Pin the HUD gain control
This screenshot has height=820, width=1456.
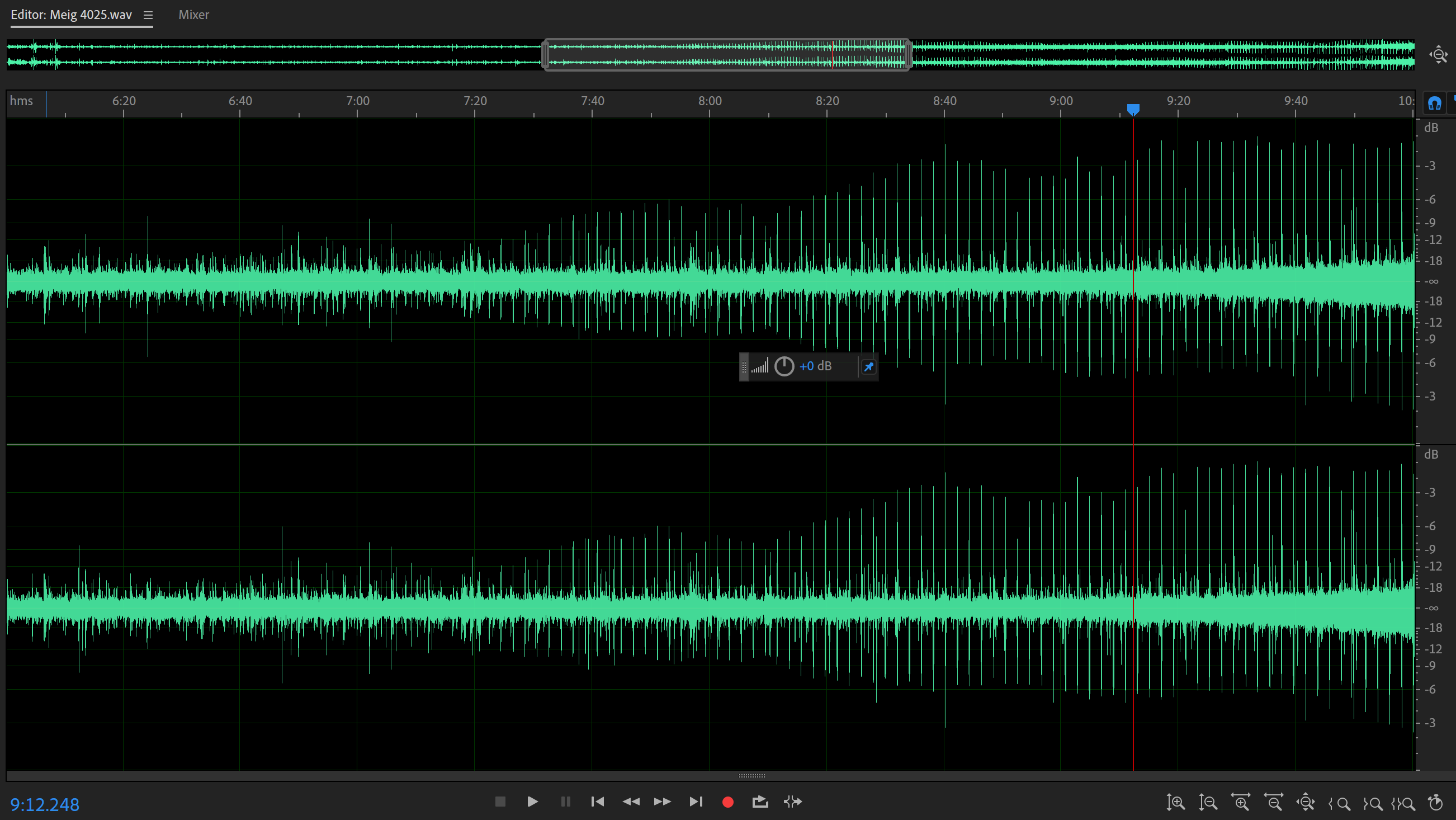(x=868, y=367)
